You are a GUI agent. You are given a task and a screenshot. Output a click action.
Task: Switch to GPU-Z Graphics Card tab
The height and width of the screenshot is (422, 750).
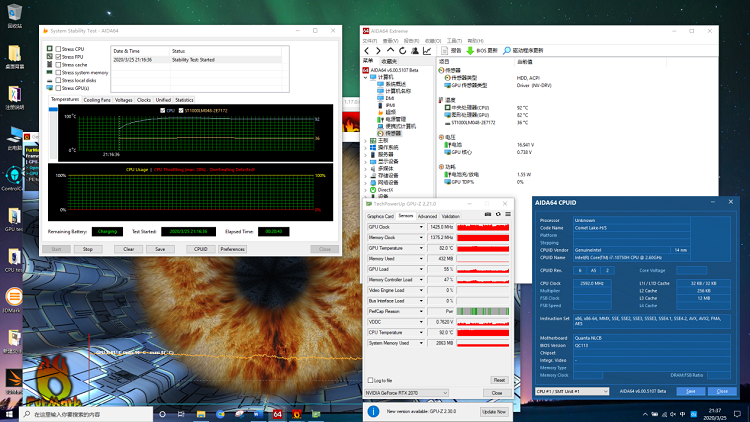coord(380,216)
